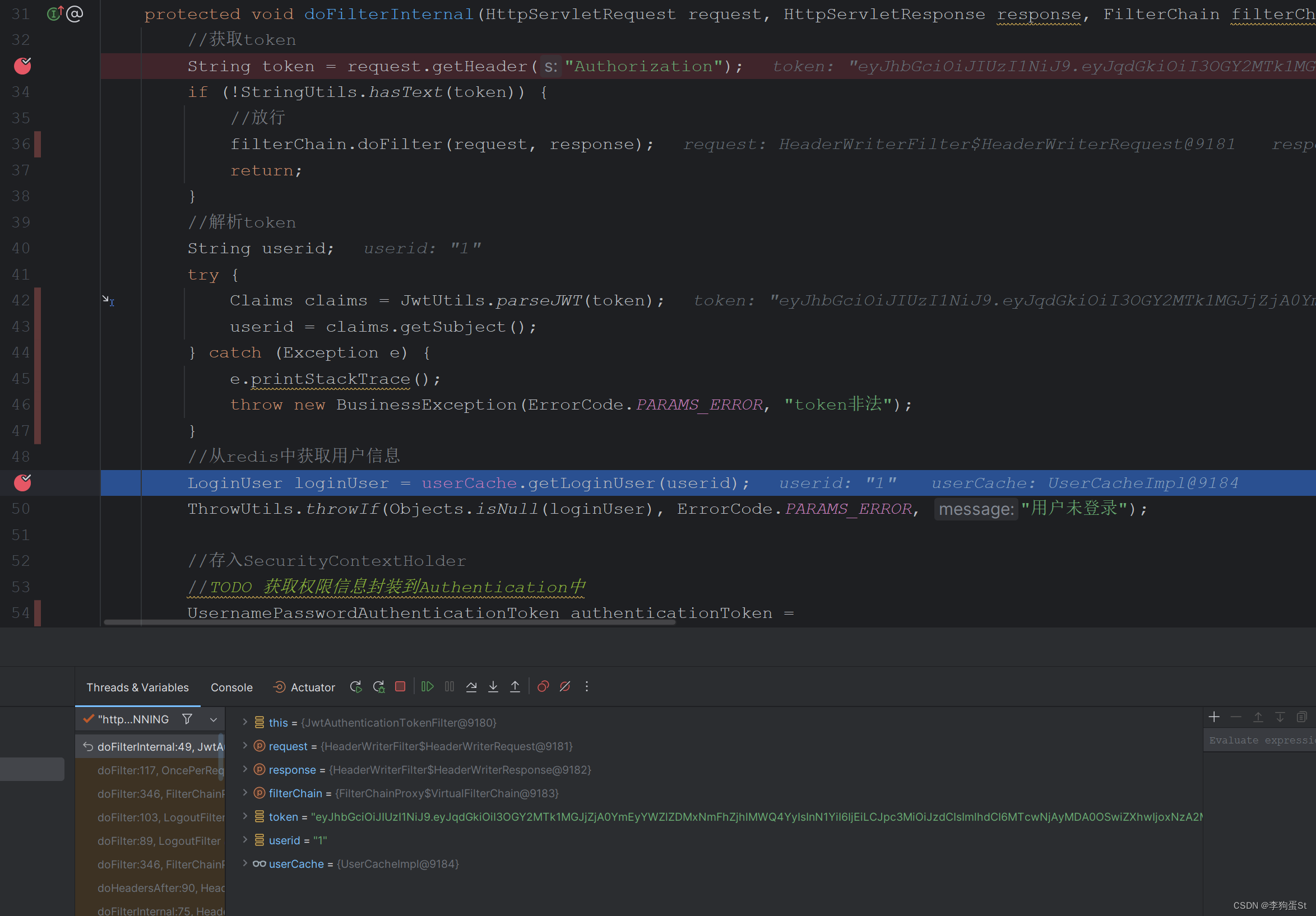1316x916 pixels.
Task: Click the smart step gutter icon on line 42
Action: 108,300
